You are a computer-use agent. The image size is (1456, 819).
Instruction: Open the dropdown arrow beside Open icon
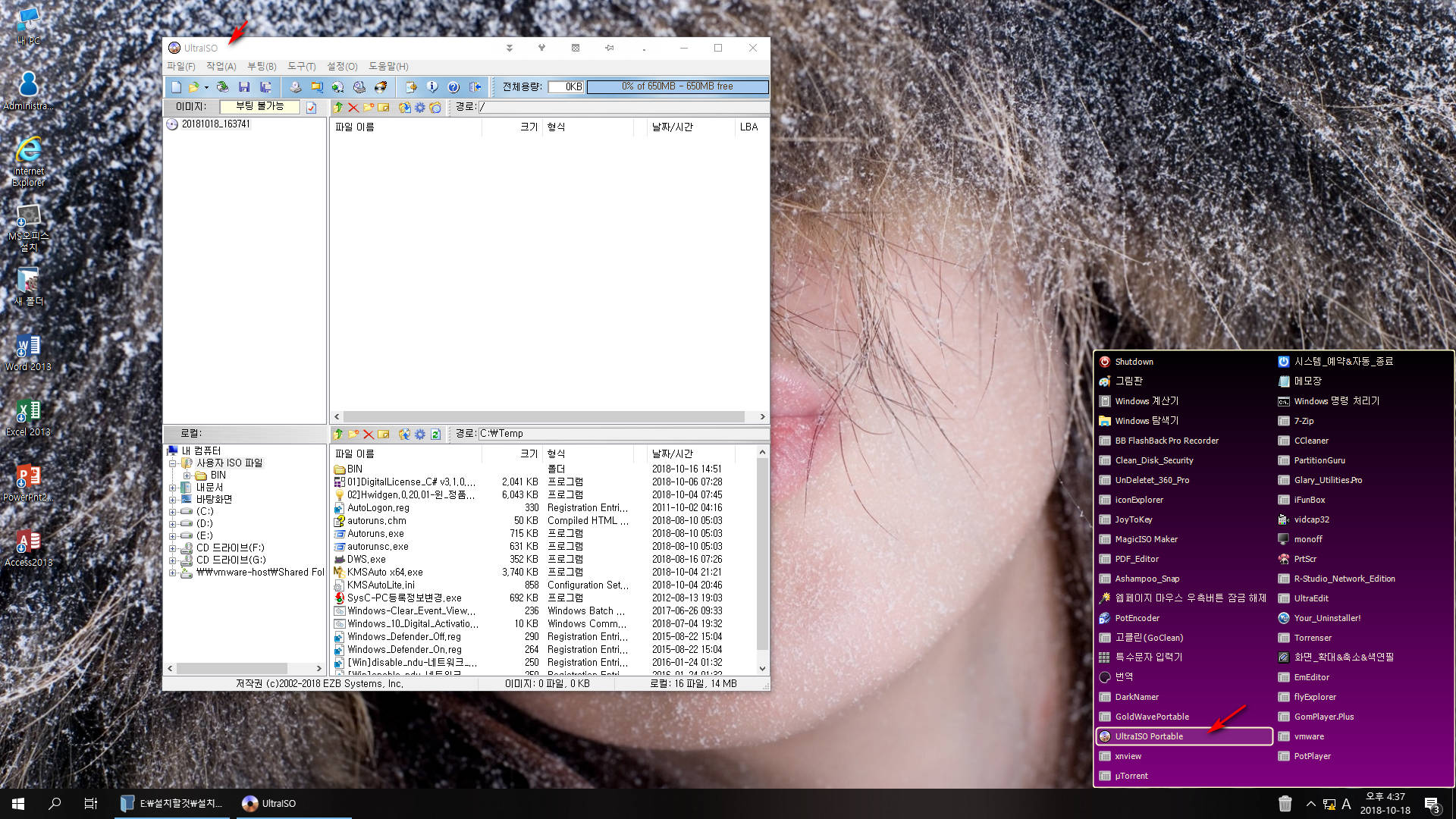pos(206,87)
